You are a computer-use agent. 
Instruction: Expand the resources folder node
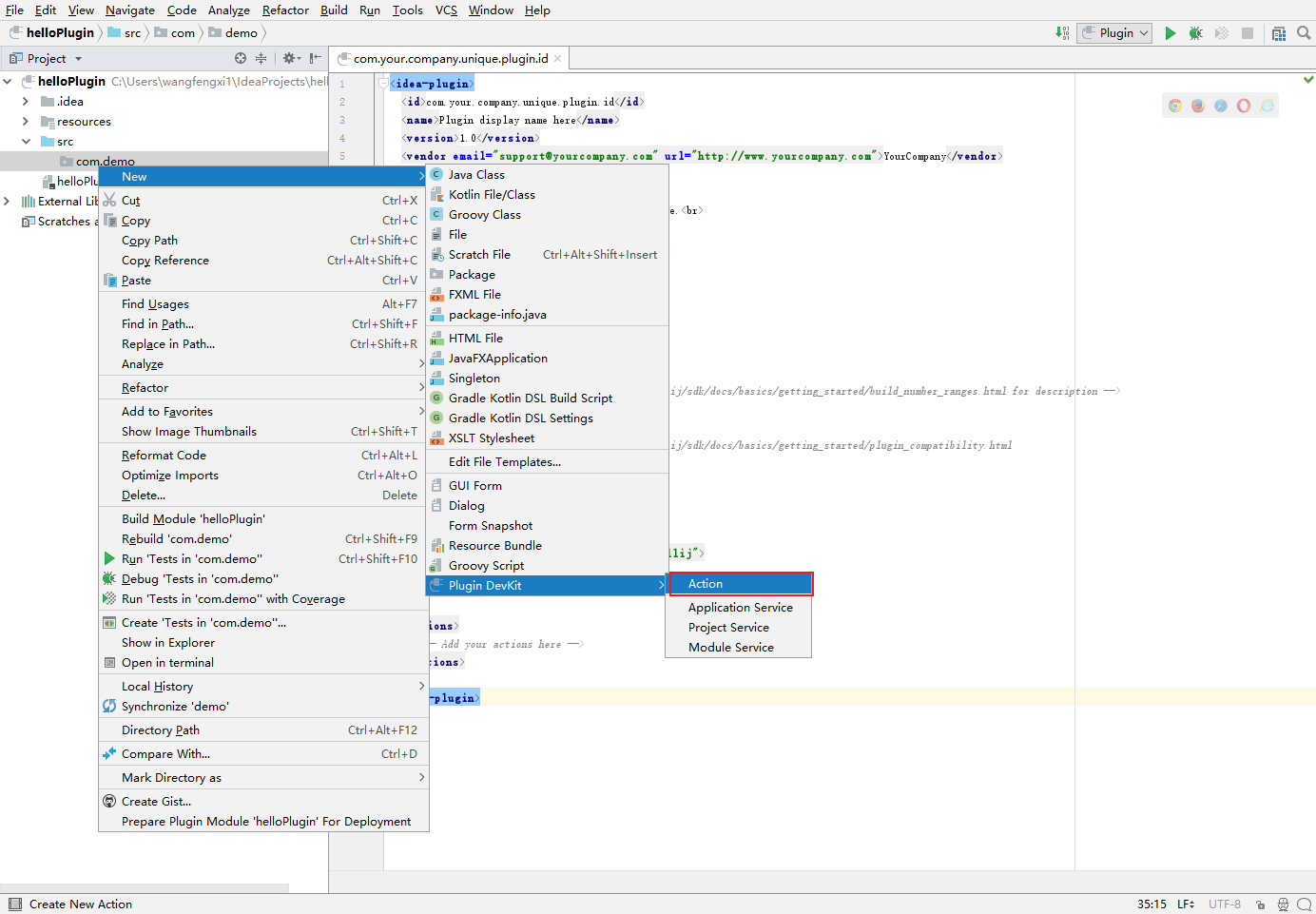(x=26, y=122)
